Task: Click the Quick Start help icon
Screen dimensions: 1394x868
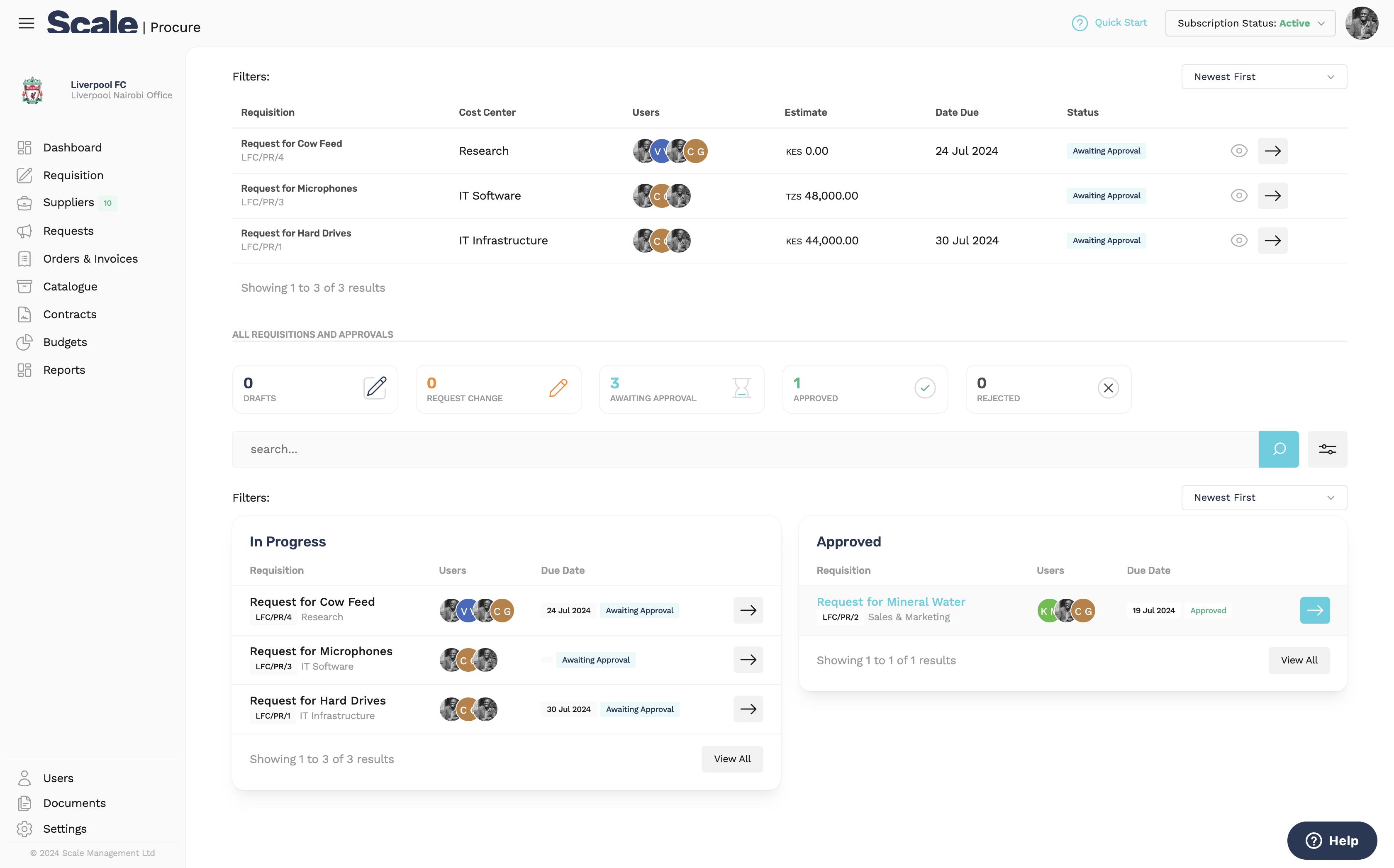Action: point(1081,23)
